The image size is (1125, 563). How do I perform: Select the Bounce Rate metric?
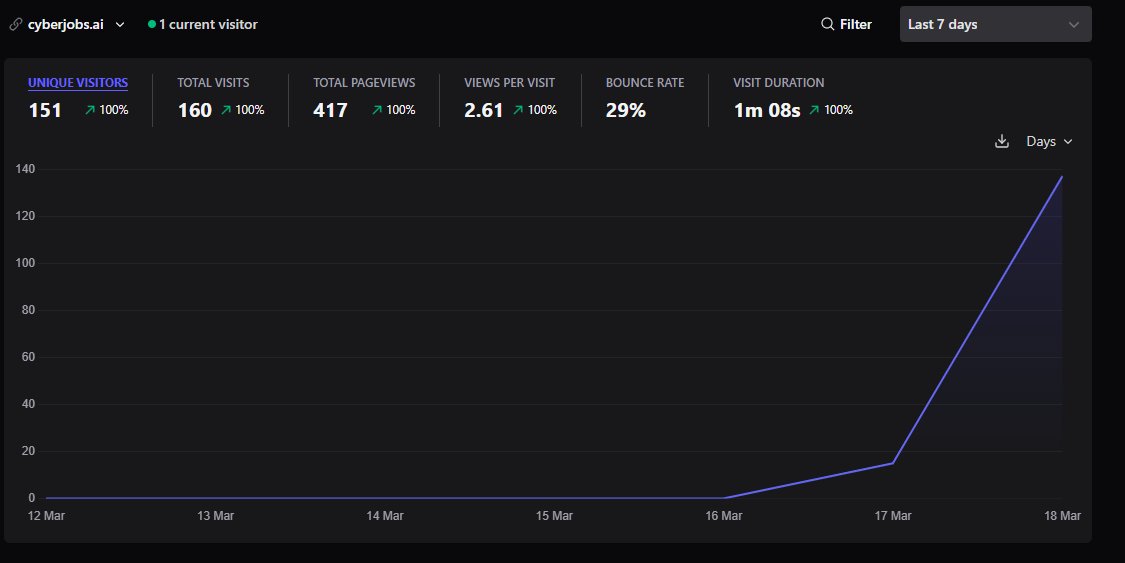(x=645, y=82)
